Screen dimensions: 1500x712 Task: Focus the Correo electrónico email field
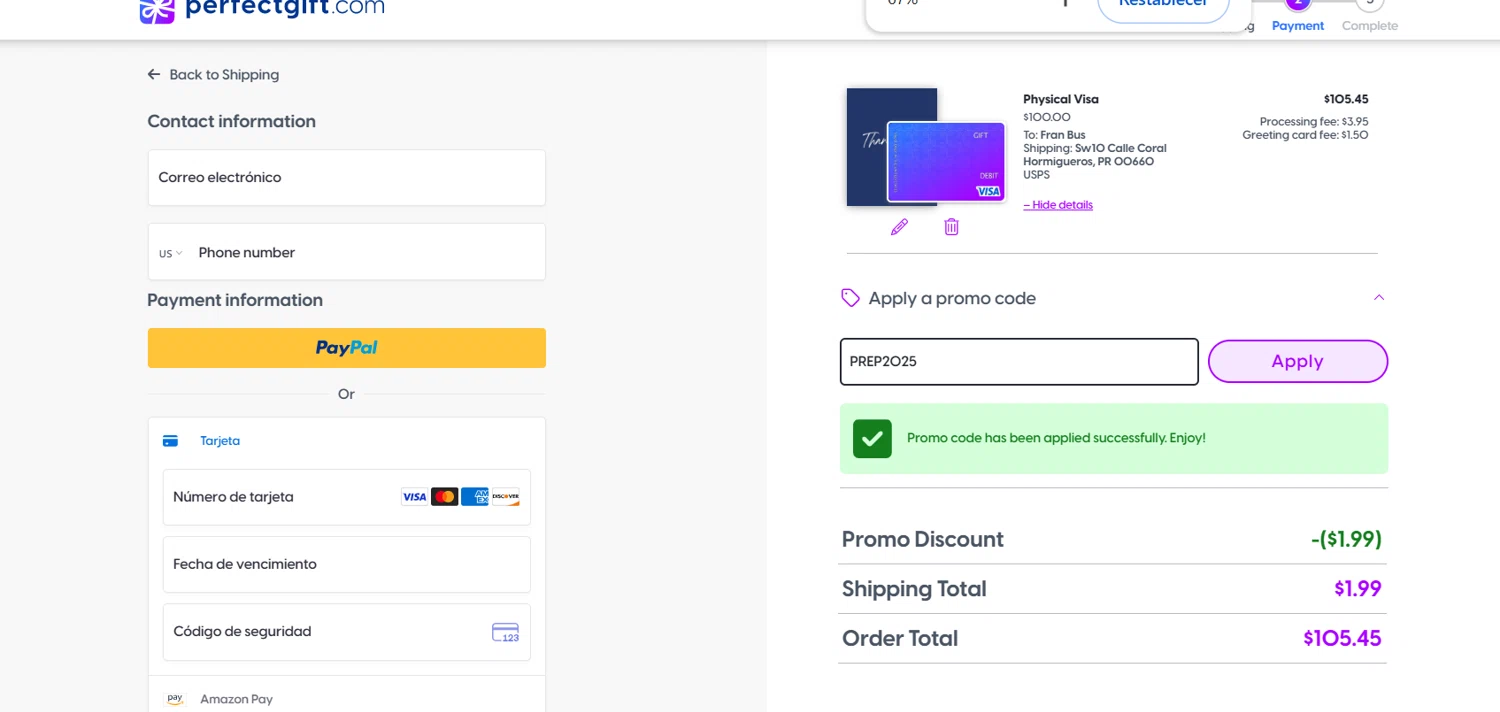[x=347, y=178]
